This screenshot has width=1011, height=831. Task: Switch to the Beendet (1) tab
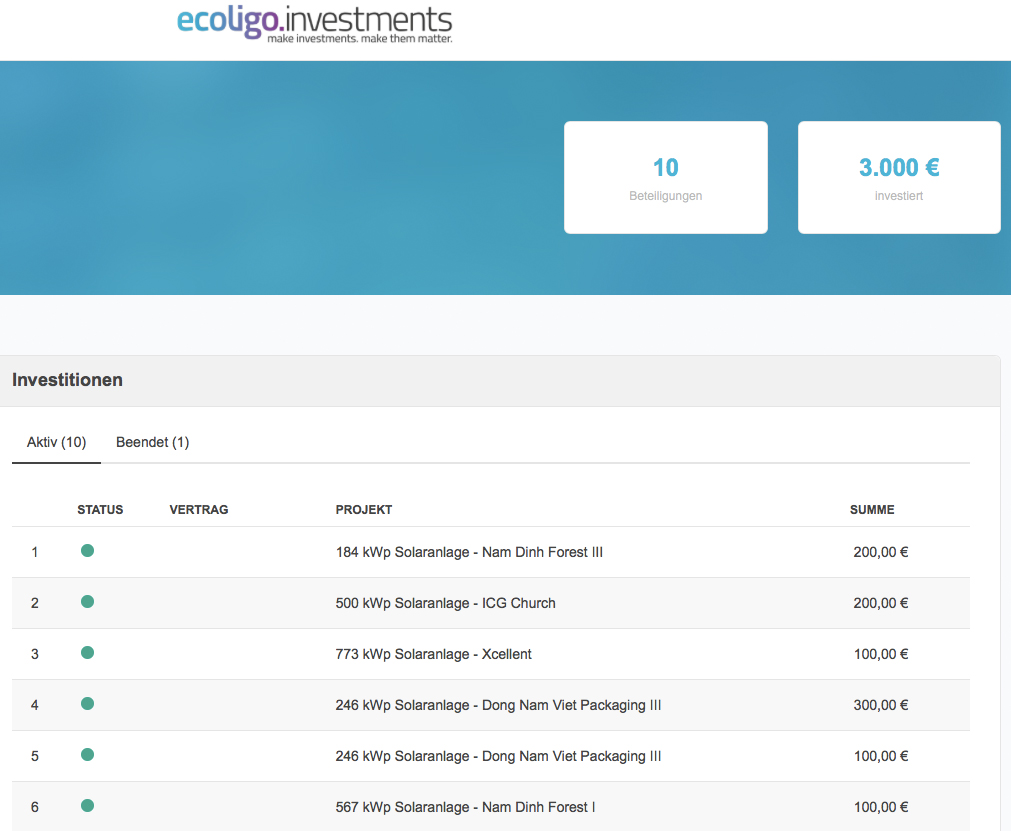pyautogui.click(x=152, y=442)
